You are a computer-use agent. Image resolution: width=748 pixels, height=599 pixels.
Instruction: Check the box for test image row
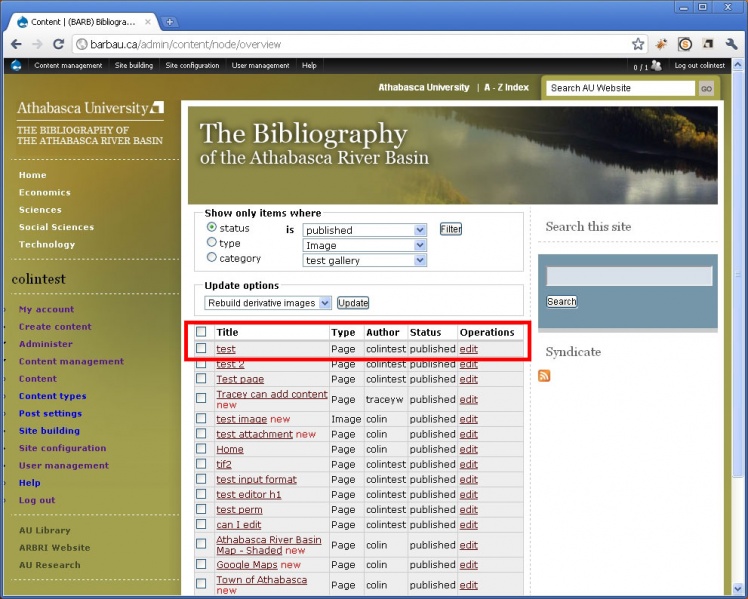click(x=201, y=418)
